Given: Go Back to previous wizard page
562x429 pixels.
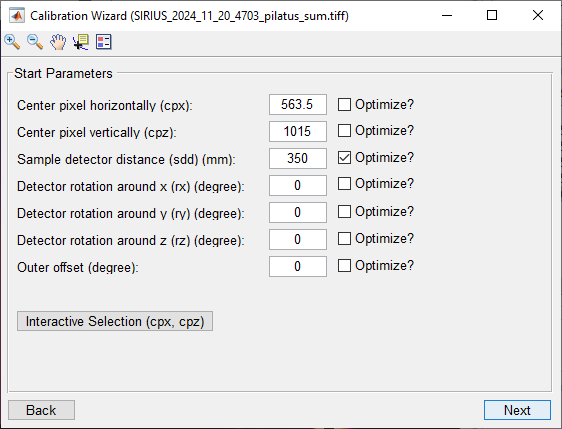Looking at the screenshot, I should click(x=41, y=410).
